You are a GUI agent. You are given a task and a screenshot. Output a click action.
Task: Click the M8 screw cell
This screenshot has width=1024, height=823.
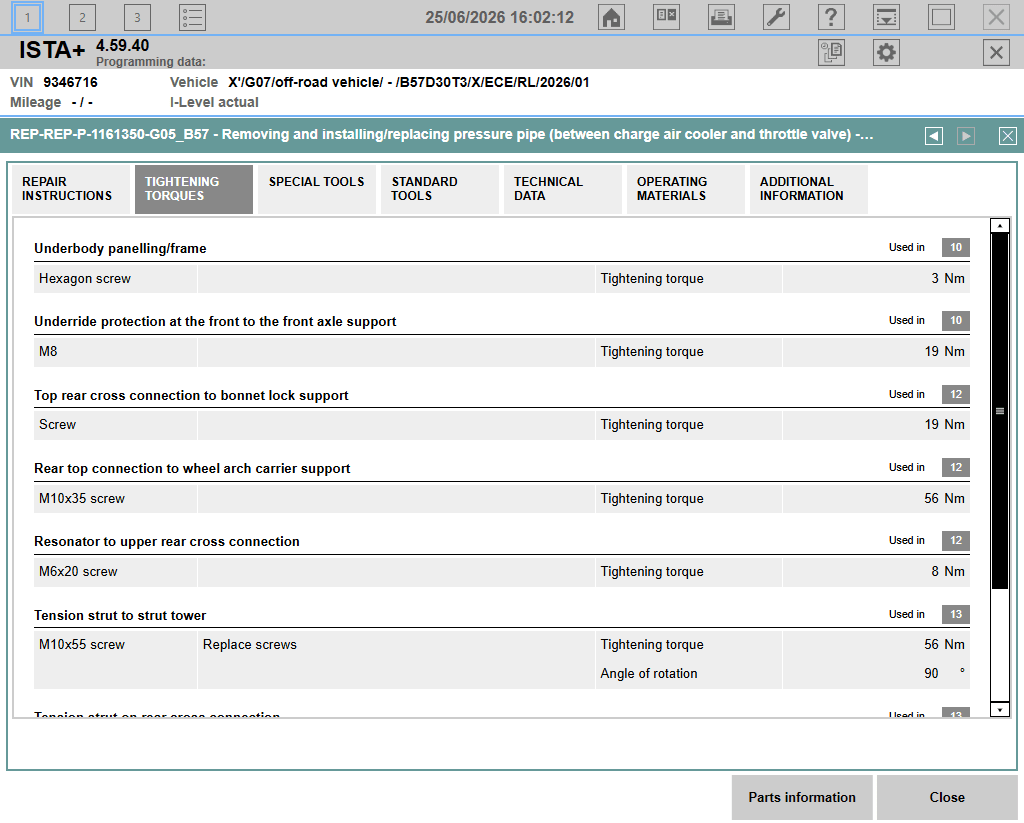(115, 352)
